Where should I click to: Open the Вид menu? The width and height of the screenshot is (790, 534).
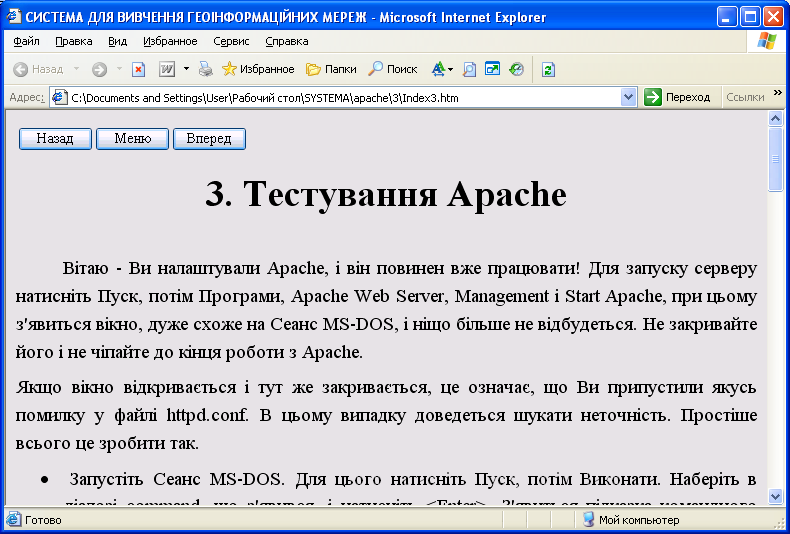[x=117, y=41]
